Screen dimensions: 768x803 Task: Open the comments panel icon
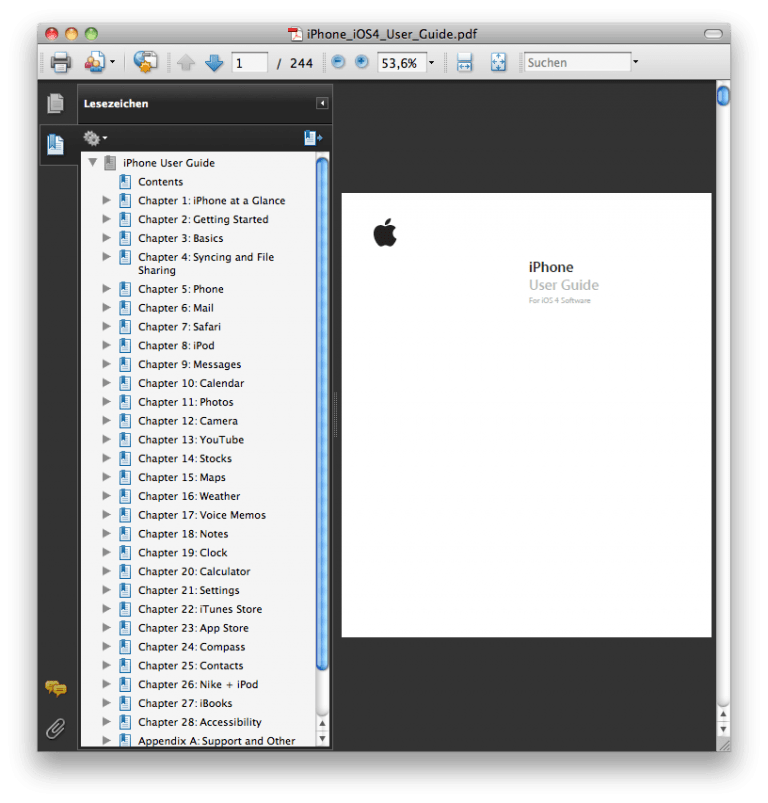coord(55,689)
